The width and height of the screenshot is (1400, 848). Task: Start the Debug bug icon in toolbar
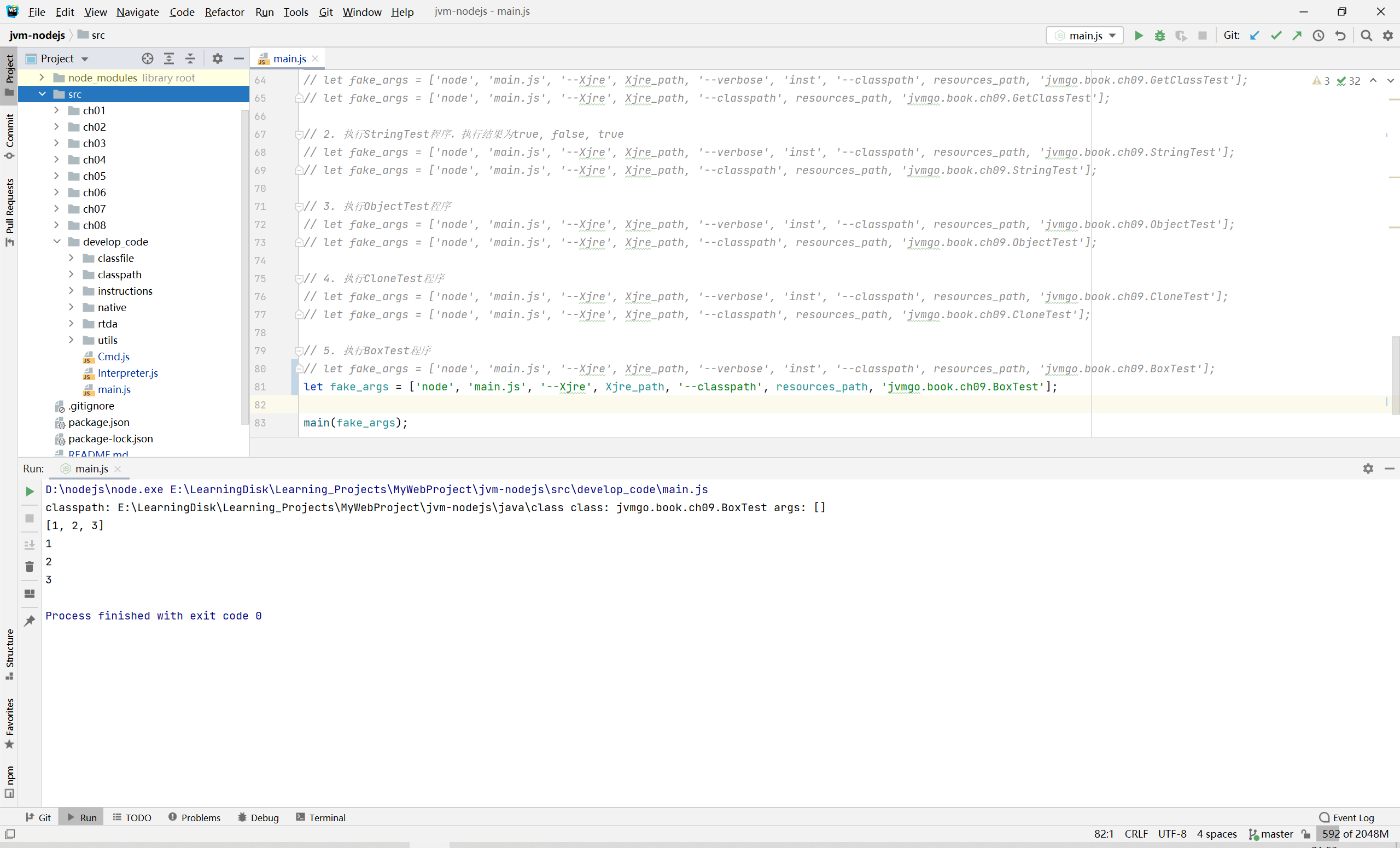(x=1160, y=35)
